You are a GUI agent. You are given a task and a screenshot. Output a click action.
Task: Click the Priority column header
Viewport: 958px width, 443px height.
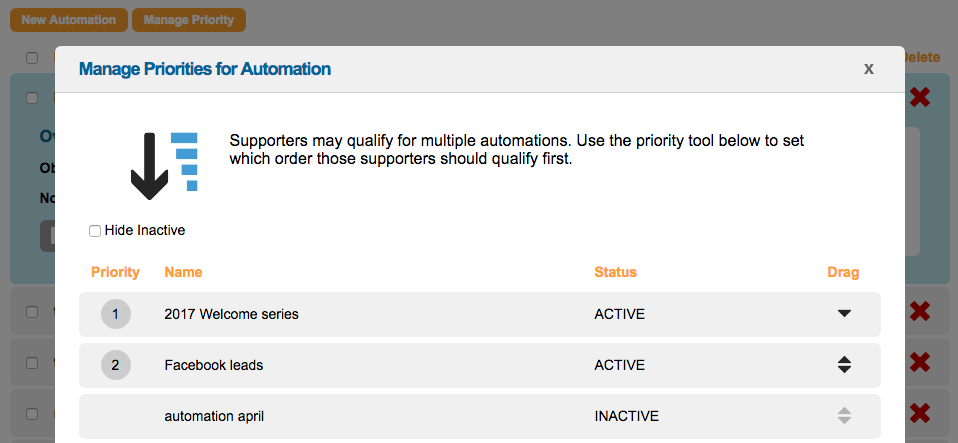(115, 272)
